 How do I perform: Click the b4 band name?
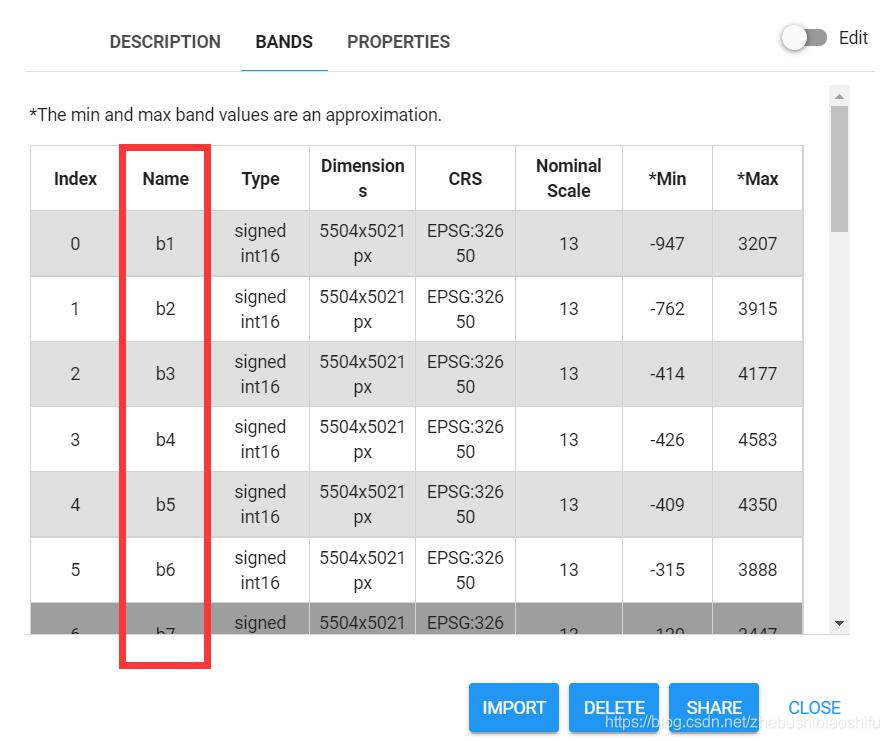click(165, 439)
